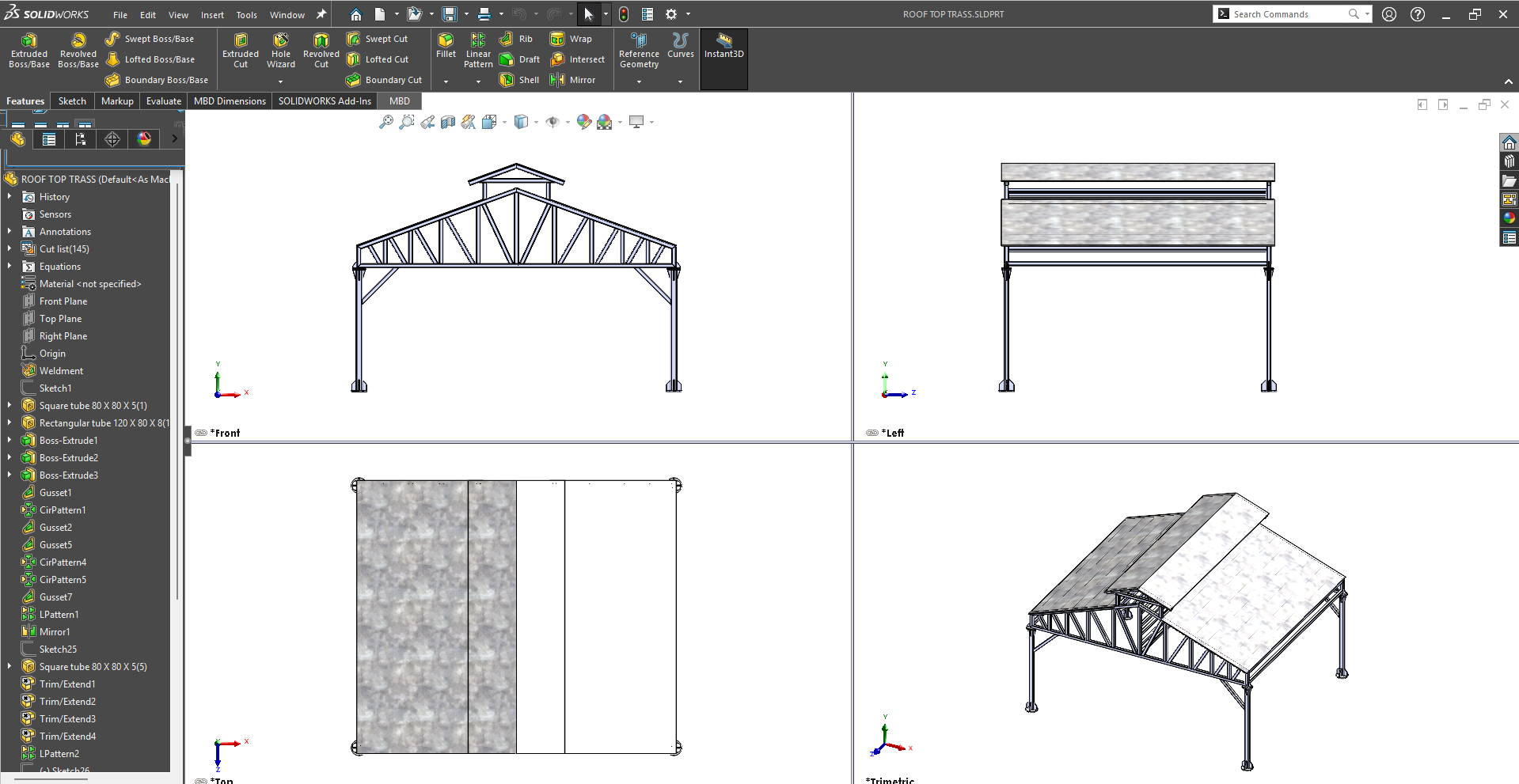Screen dimensions: 1519x784
Task: Choose the Mirror feature
Action: pos(572,80)
